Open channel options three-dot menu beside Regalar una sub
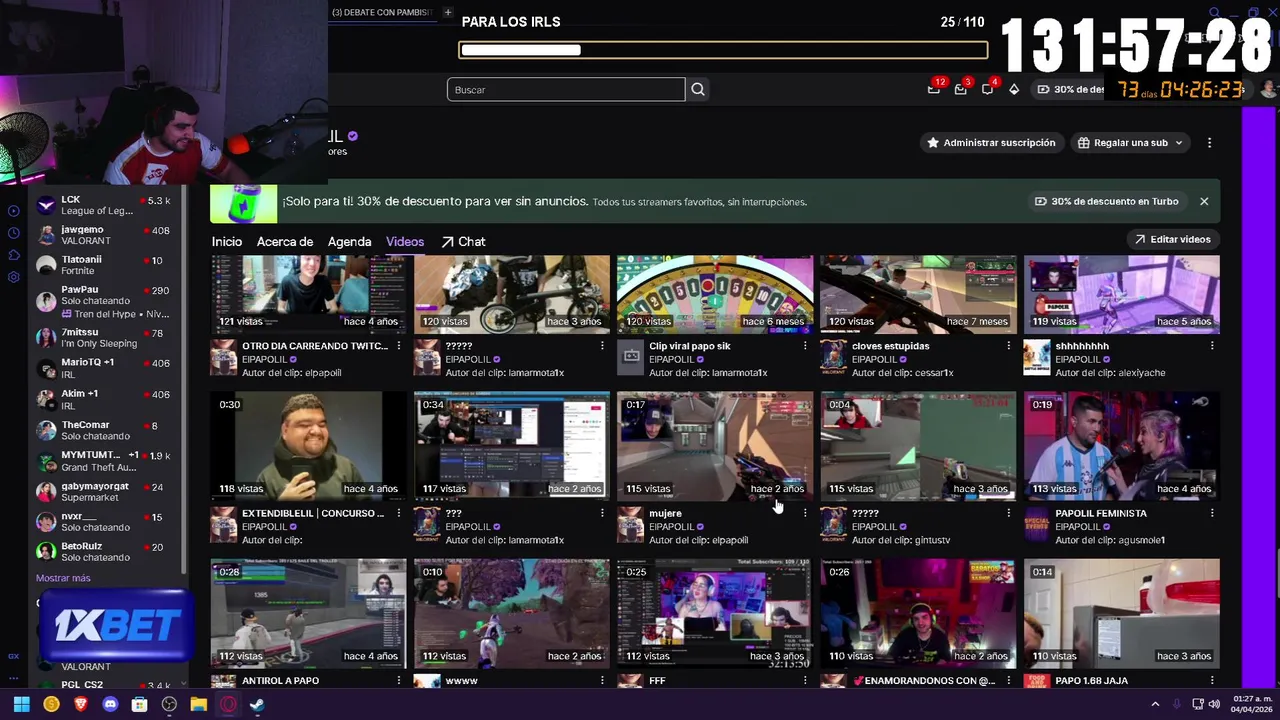The image size is (1280, 720). (1209, 143)
